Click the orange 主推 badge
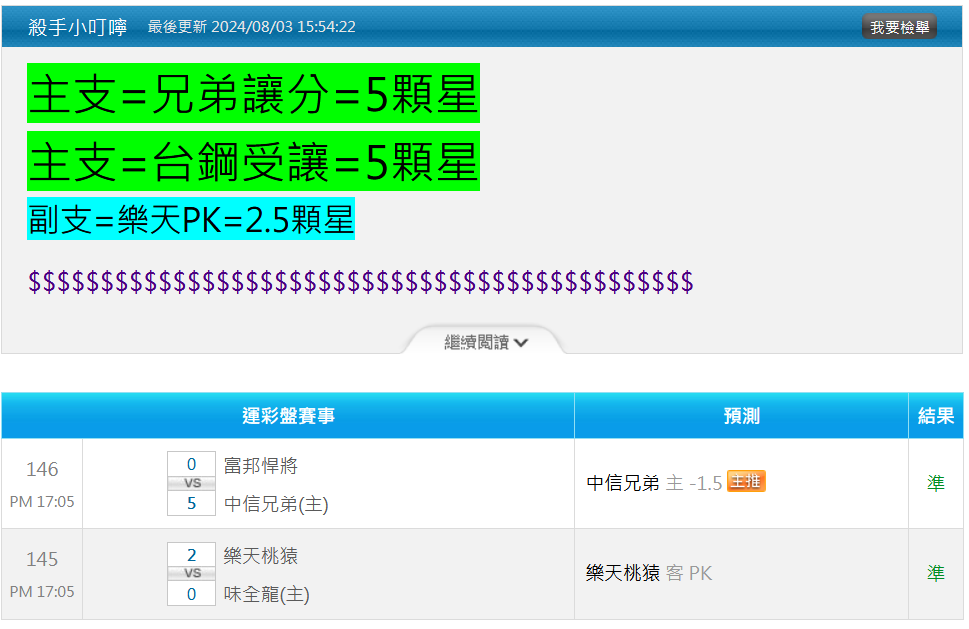This screenshot has height=629, width=969. click(746, 481)
